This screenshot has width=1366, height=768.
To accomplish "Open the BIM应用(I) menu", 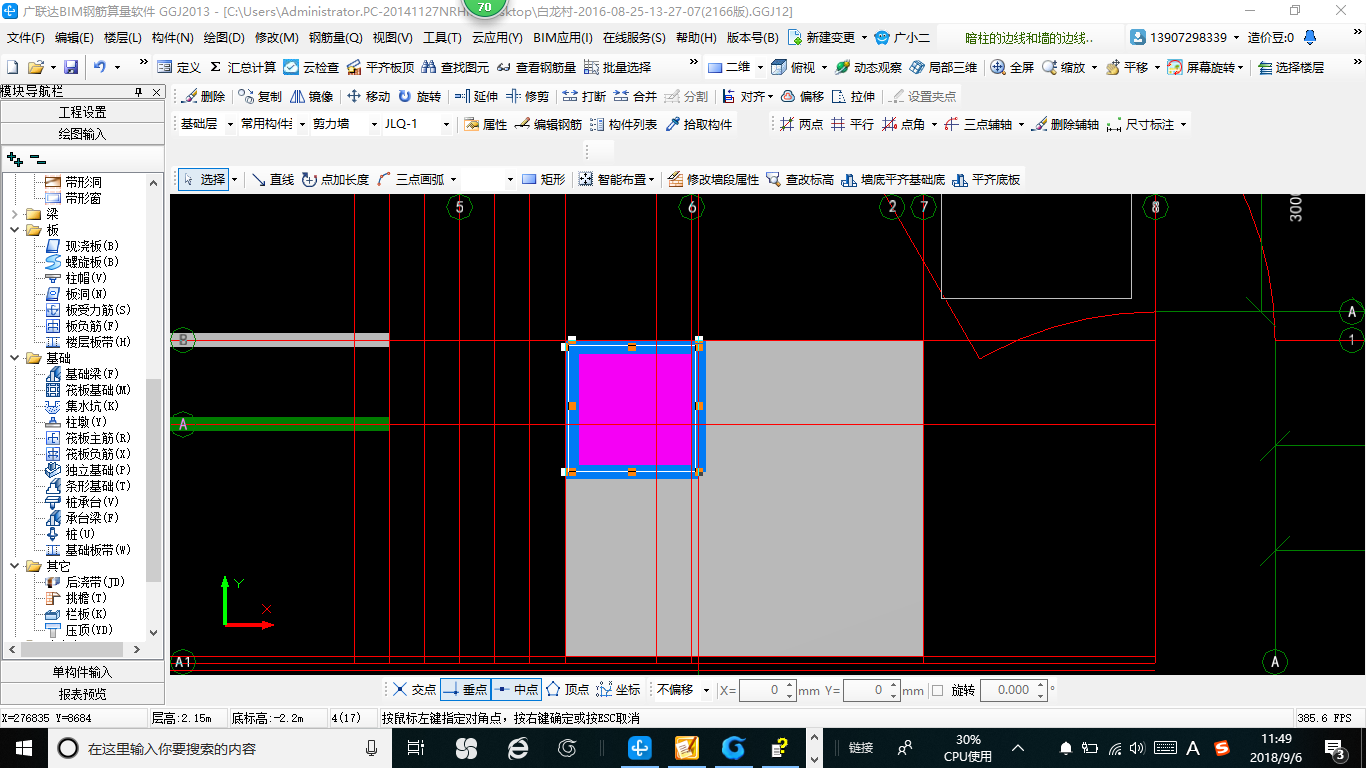I will (x=563, y=38).
